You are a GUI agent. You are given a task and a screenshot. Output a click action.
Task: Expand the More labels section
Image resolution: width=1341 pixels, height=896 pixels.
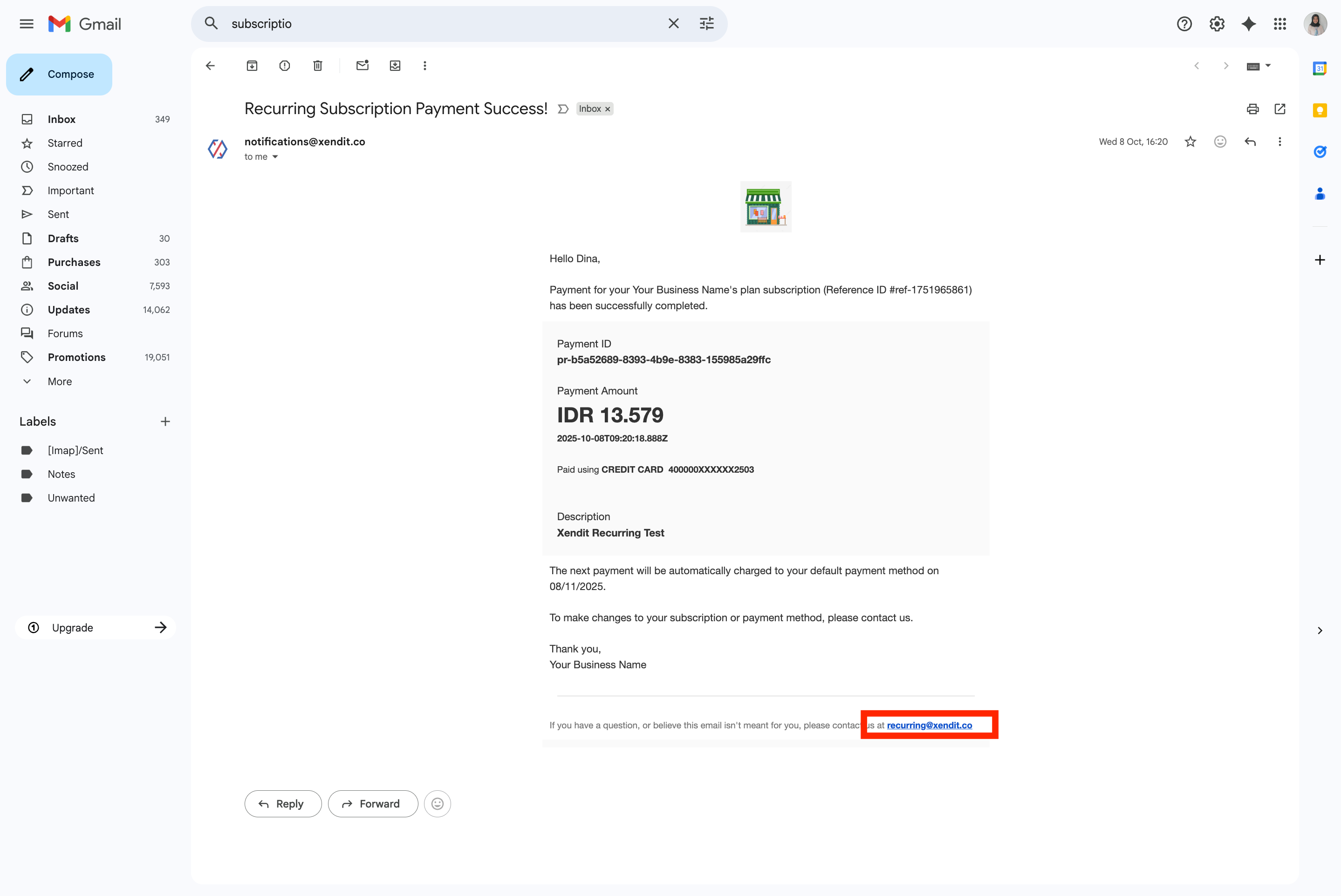[60, 381]
